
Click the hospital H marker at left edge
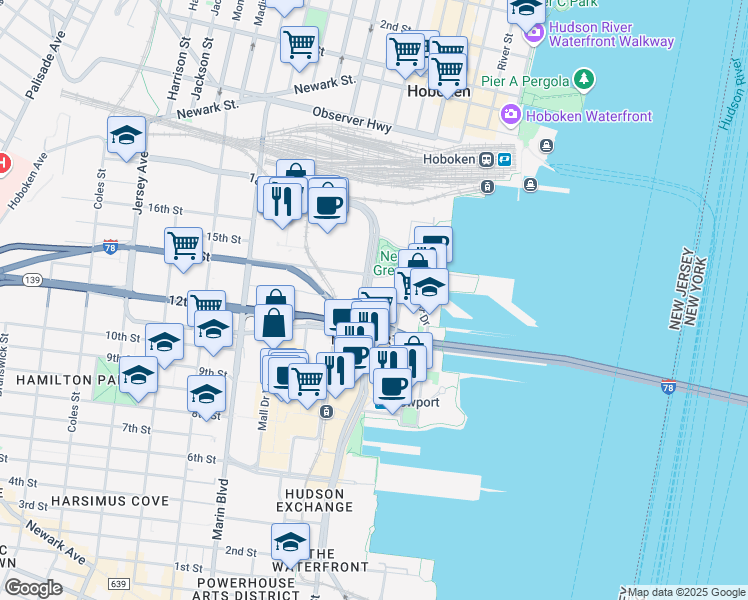pyautogui.click(x=3, y=164)
